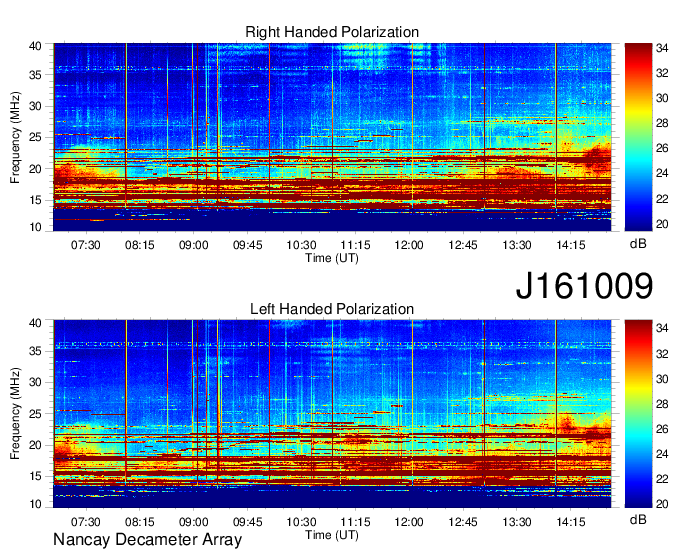Viewport: 680px width, 552px height.
Task: Click the "14:15" time tick under Left Handed plot
Action: point(571,522)
